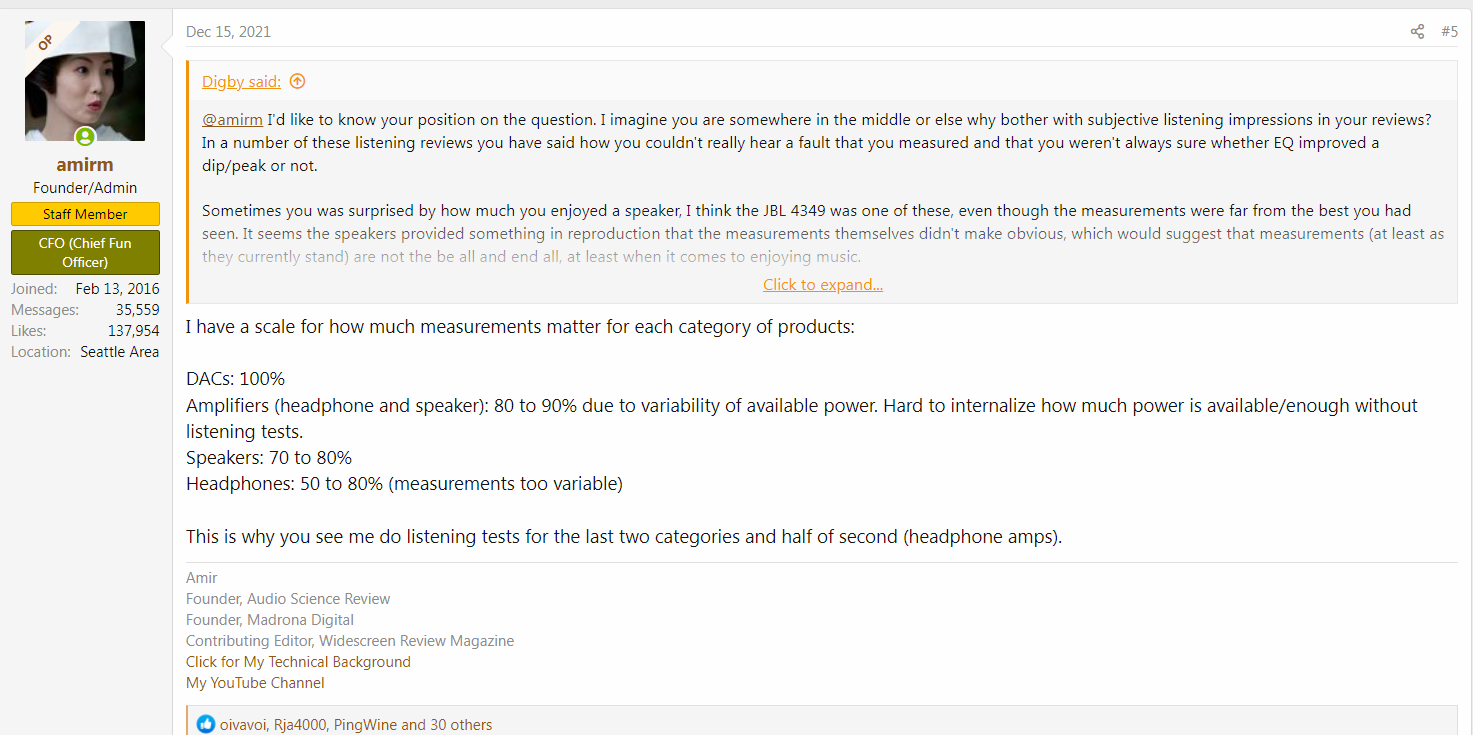This screenshot has width=1473, height=735.
Task: Open the 'My YouTube Channel' signature link
Action: [x=255, y=683]
